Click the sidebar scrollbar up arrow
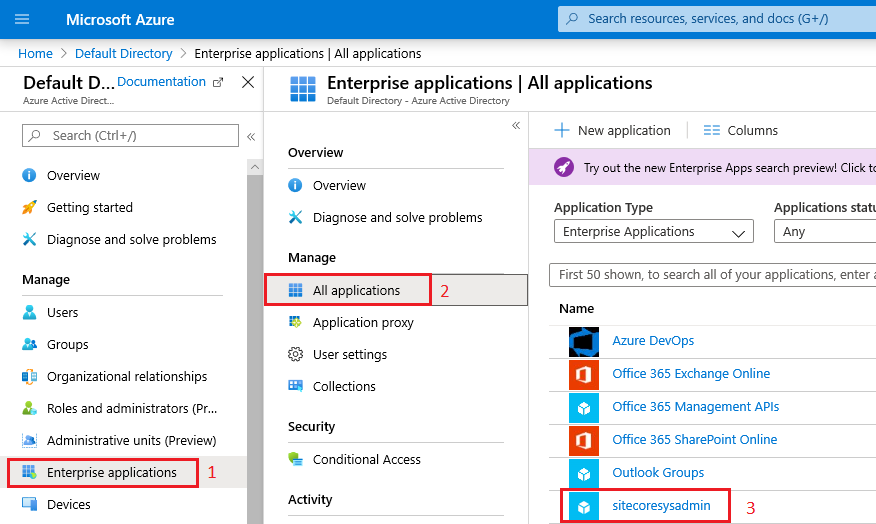876x524 pixels. 255,167
